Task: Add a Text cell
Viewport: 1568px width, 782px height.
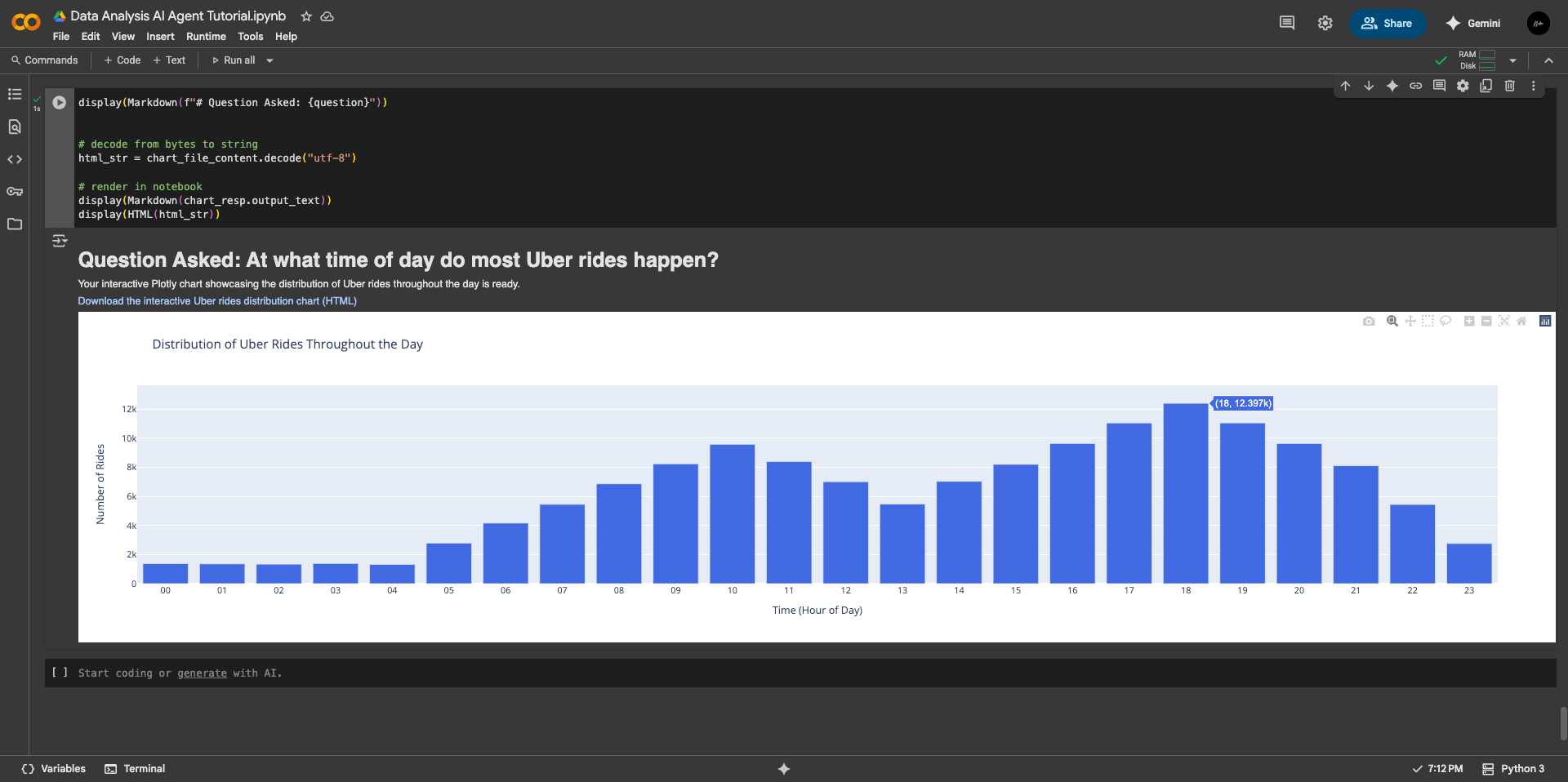Action: pyautogui.click(x=169, y=60)
